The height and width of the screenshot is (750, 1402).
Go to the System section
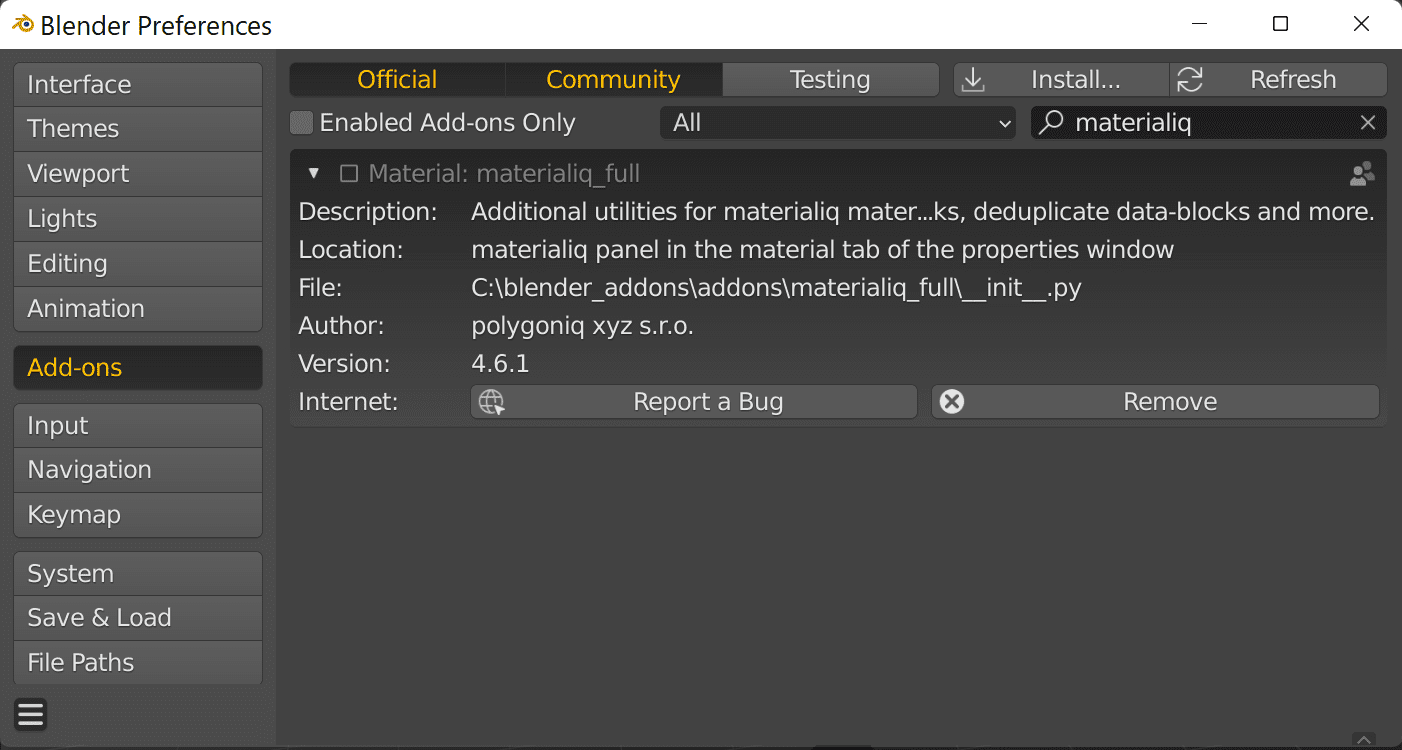[138, 574]
